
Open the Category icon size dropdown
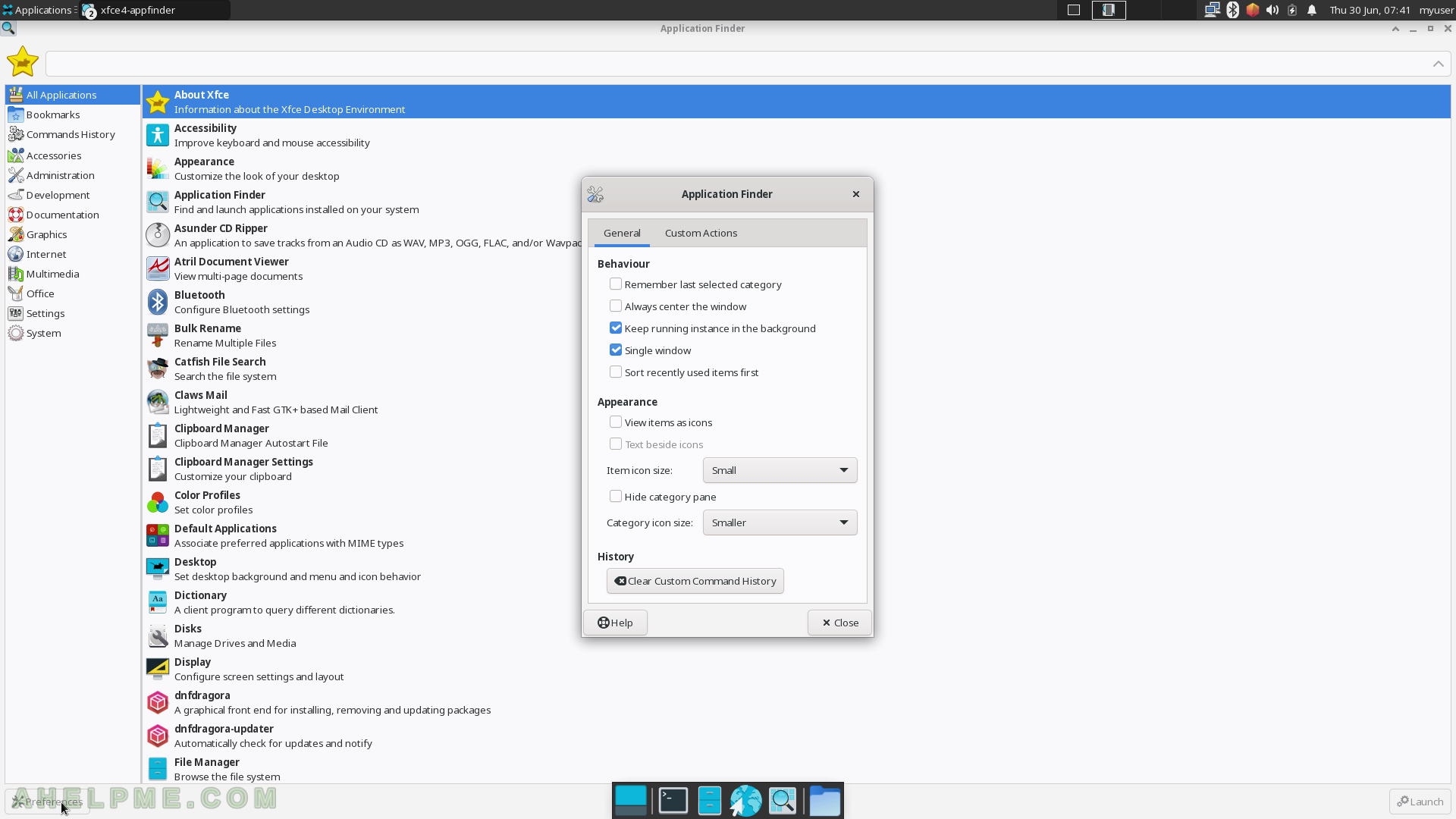780,522
